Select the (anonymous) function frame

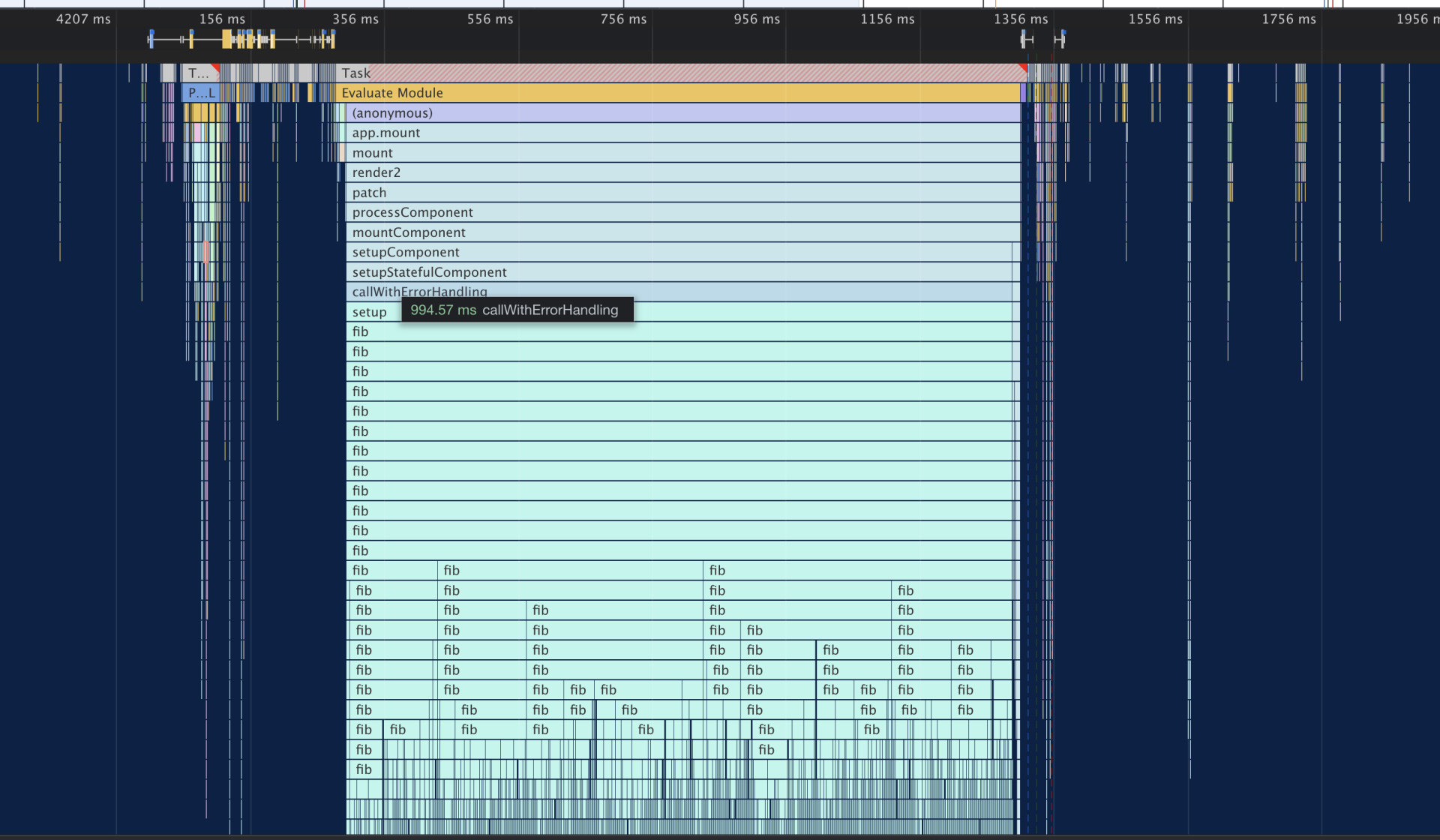683,113
